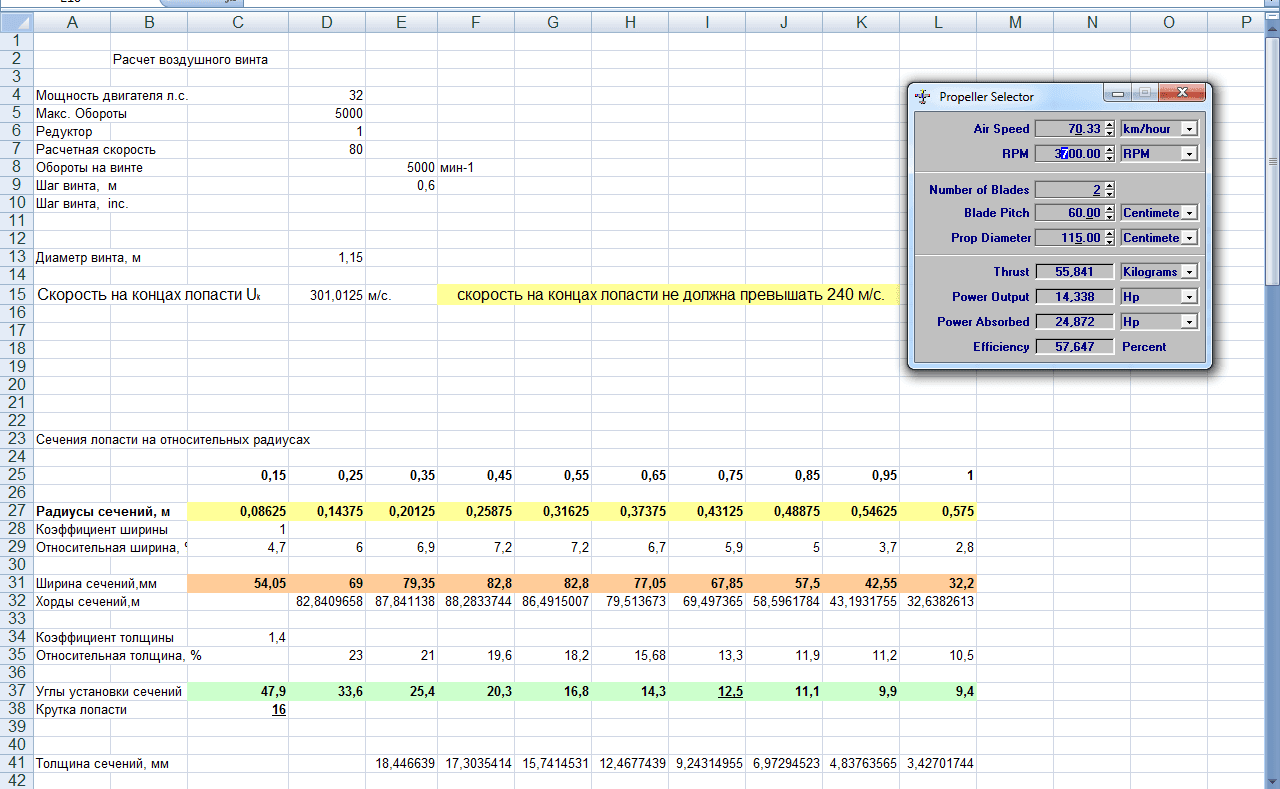Minimize the Propeller Selector window
The image size is (1280, 789).
(1117, 94)
